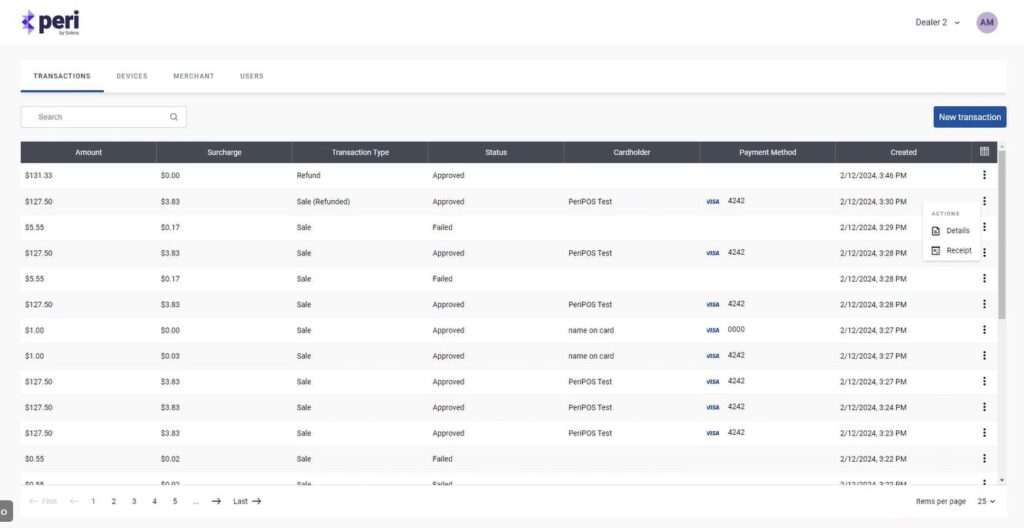1024x528 pixels.
Task: Go to next page arrow in pagination
Action: (216, 501)
